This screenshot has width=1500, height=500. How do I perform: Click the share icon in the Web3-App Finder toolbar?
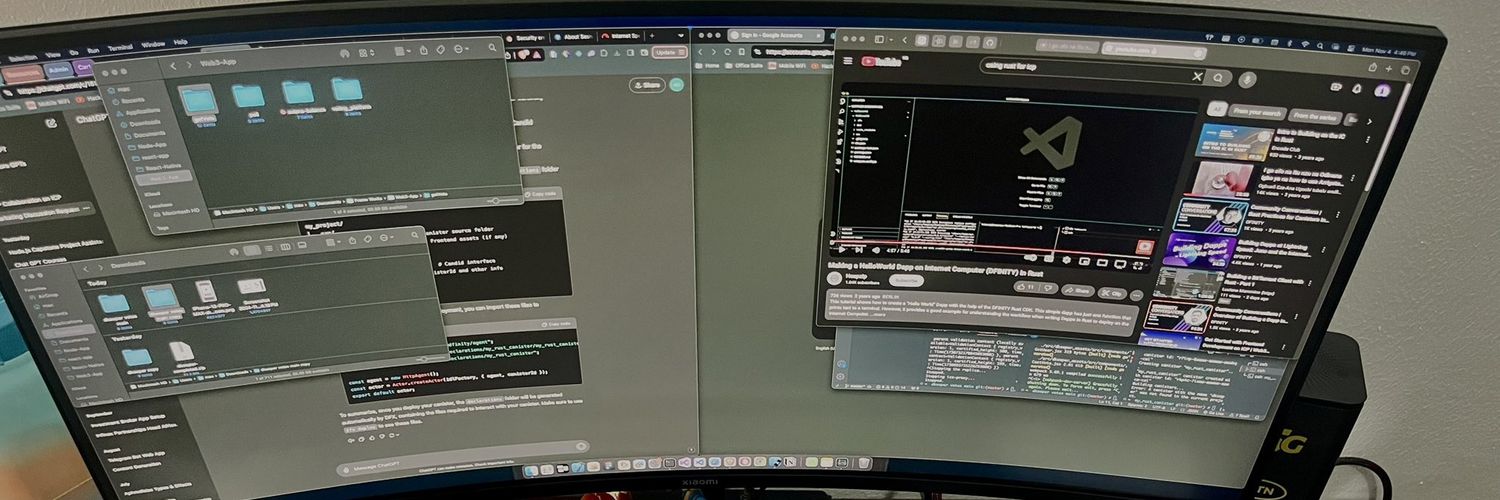click(424, 50)
